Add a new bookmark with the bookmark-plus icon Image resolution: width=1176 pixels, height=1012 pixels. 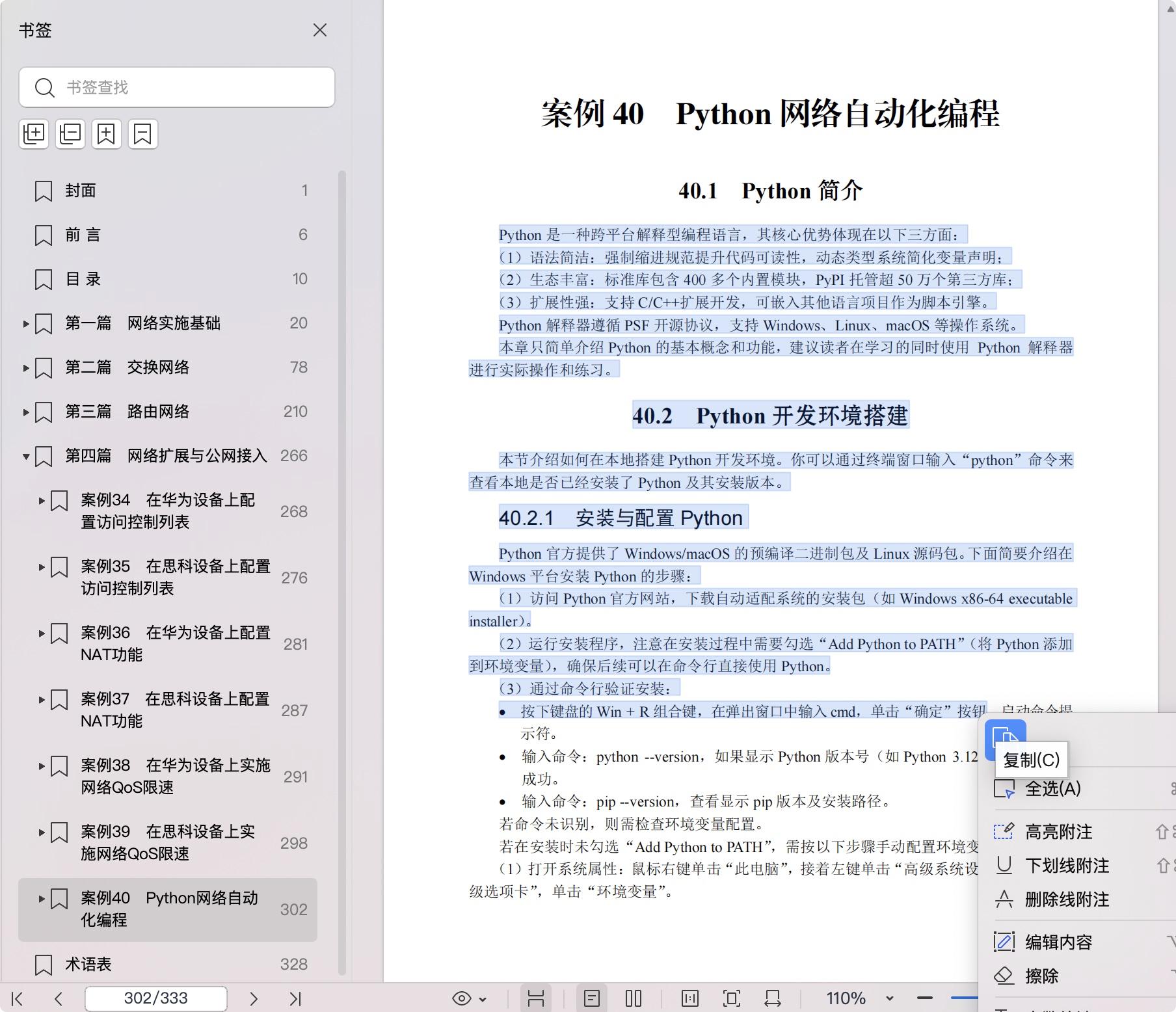tap(107, 134)
